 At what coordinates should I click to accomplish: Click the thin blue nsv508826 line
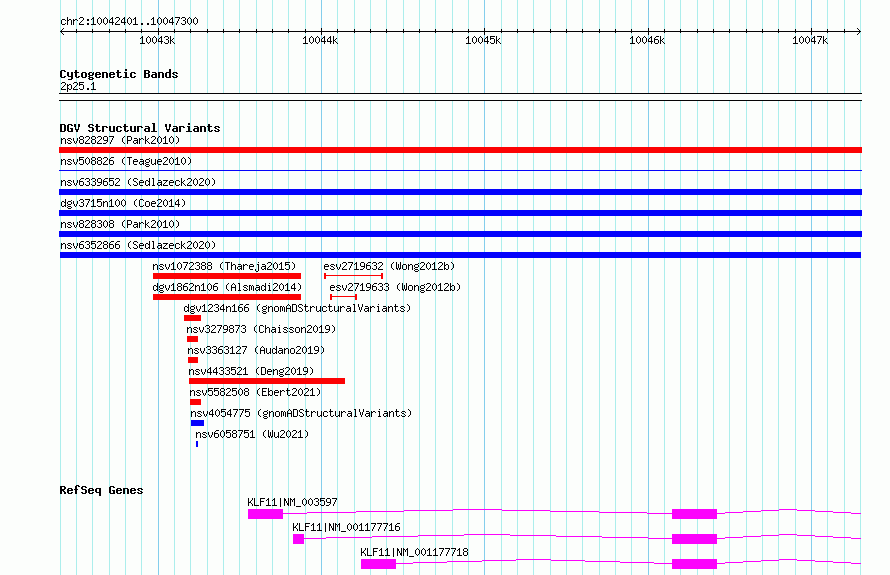(460, 170)
